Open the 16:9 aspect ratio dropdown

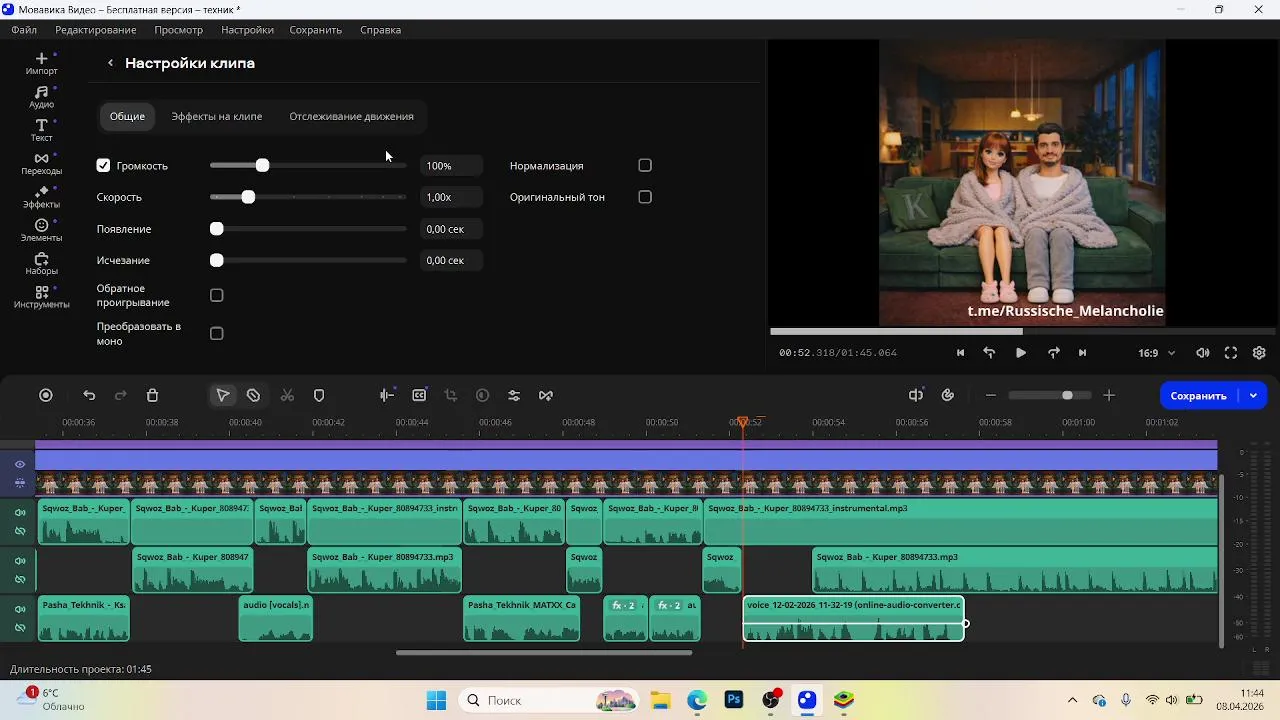(1157, 353)
